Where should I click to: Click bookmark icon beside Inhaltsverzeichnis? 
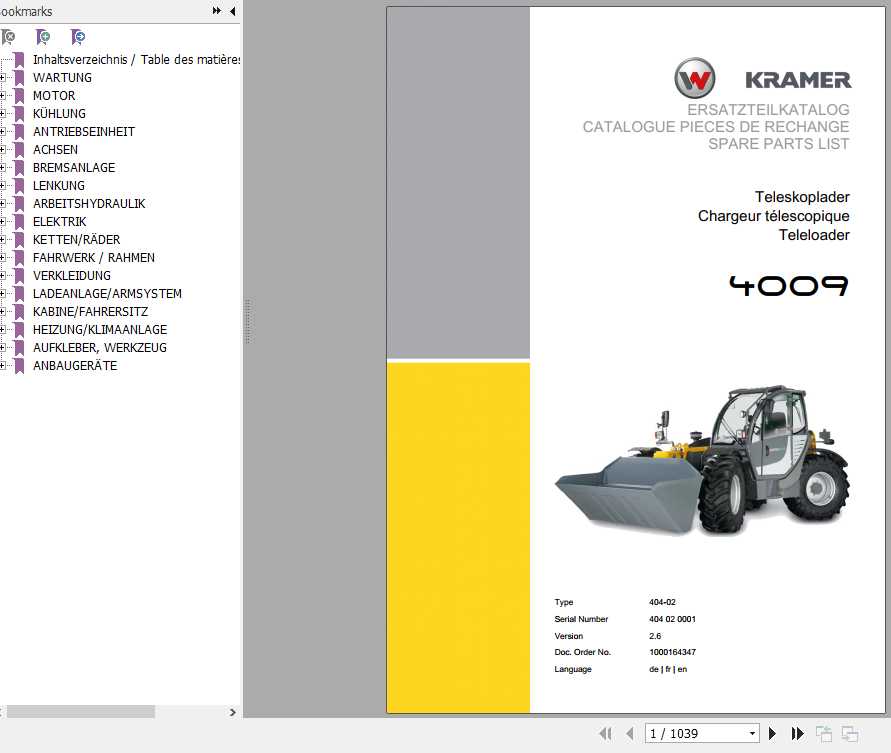(x=19, y=59)
